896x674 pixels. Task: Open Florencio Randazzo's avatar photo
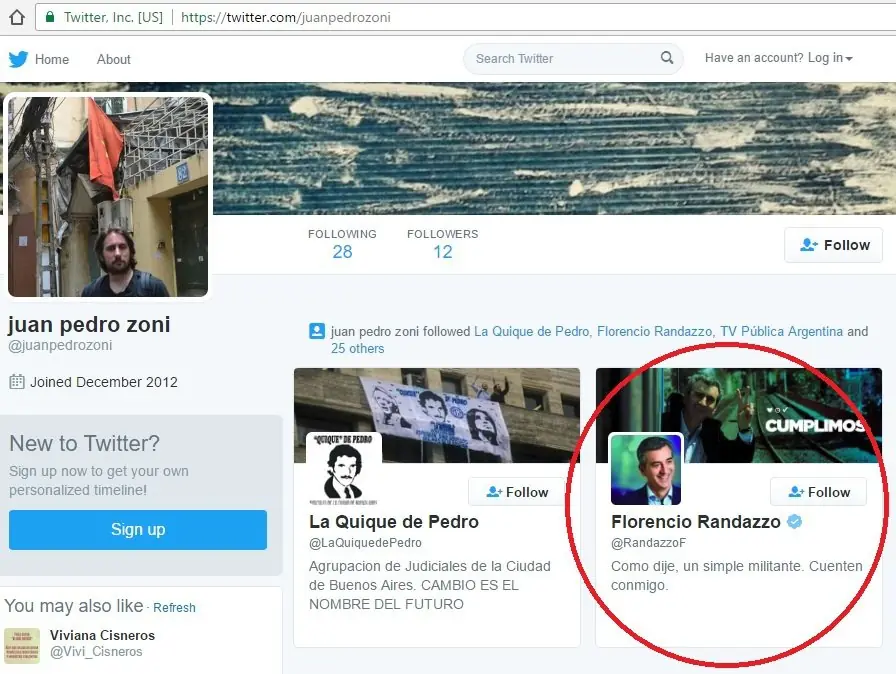(x=646, y=470)
